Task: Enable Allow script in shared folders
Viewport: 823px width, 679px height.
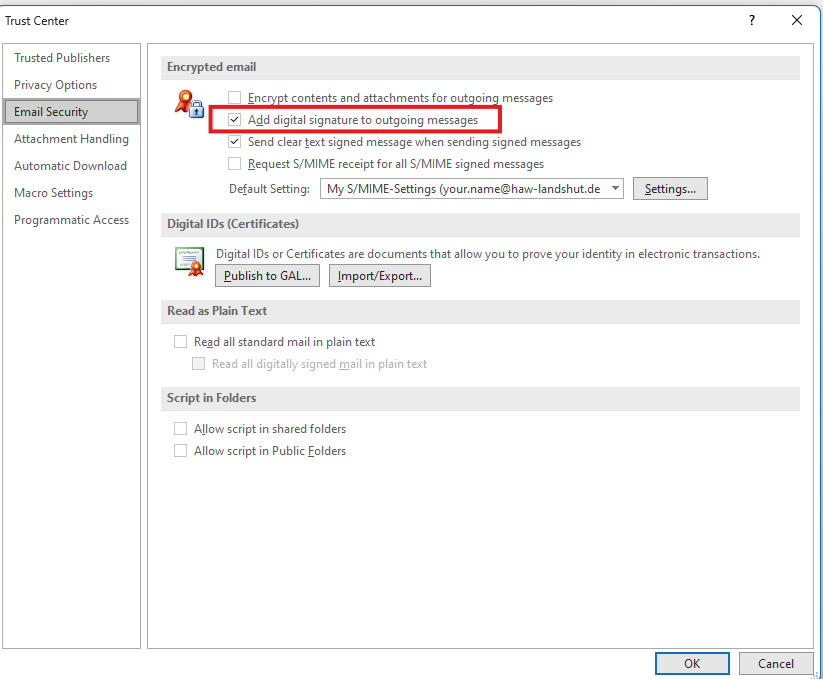Action: coord(181,429)
